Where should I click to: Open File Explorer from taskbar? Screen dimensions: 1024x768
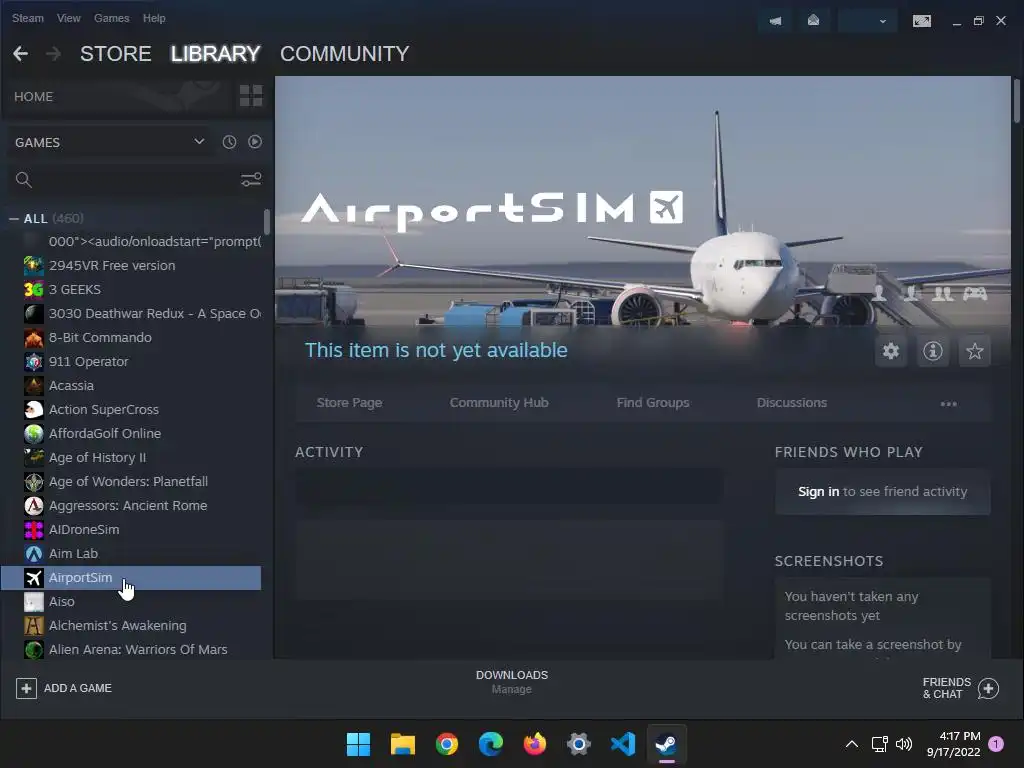pos(402,744)
